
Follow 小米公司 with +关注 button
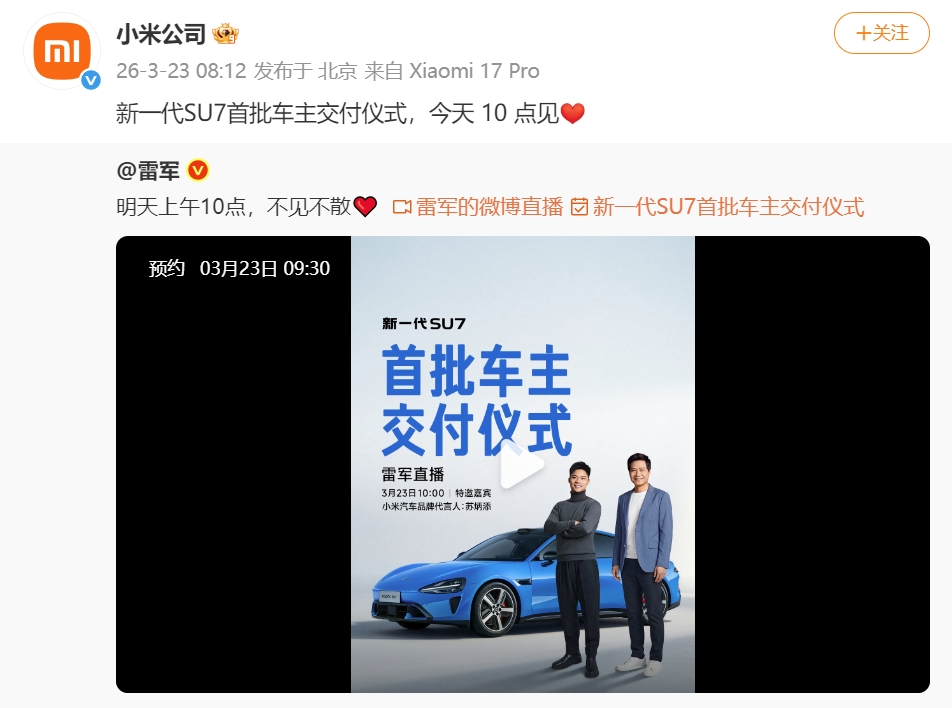(x=882, y=33)
